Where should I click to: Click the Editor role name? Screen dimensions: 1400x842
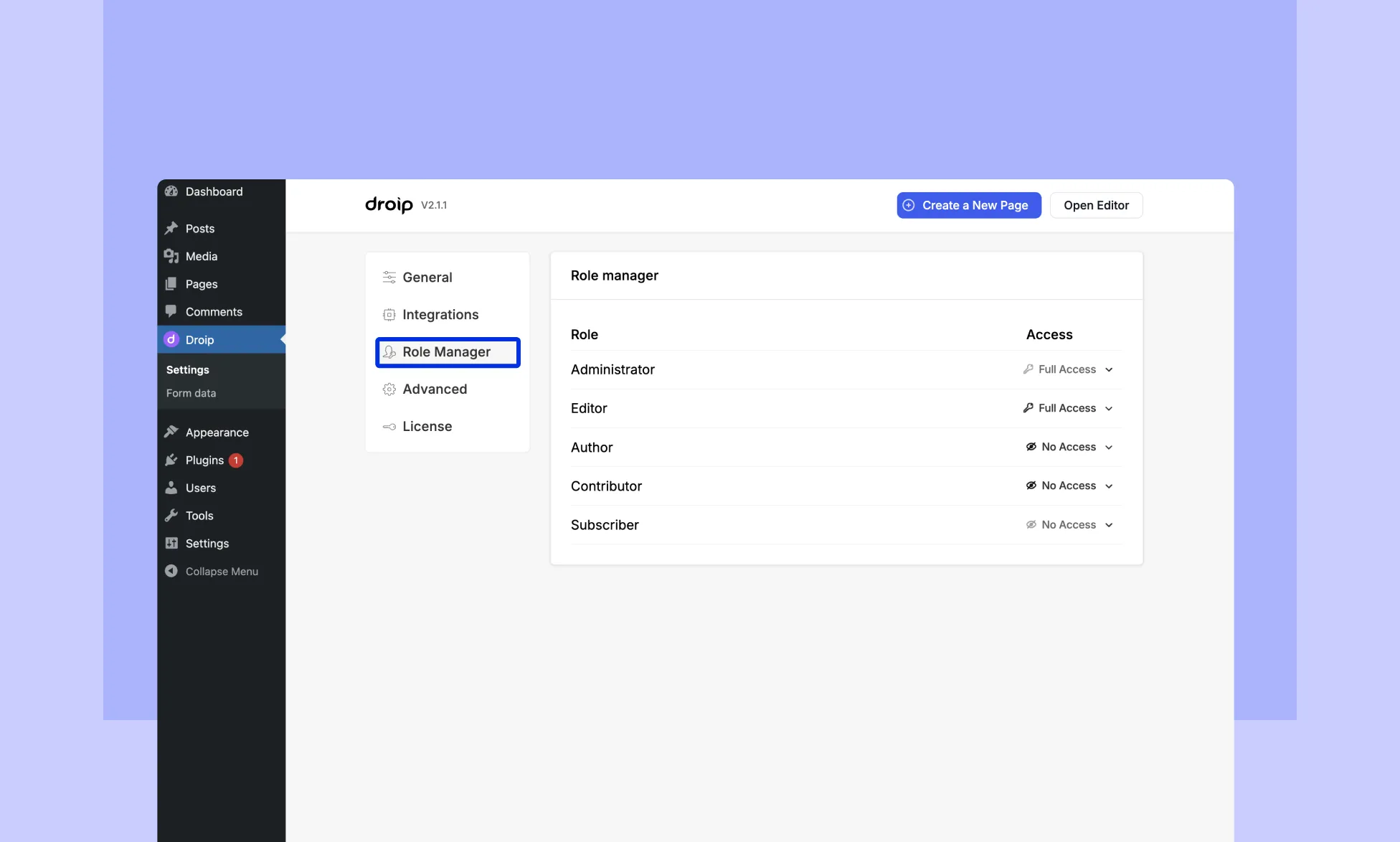589,408
